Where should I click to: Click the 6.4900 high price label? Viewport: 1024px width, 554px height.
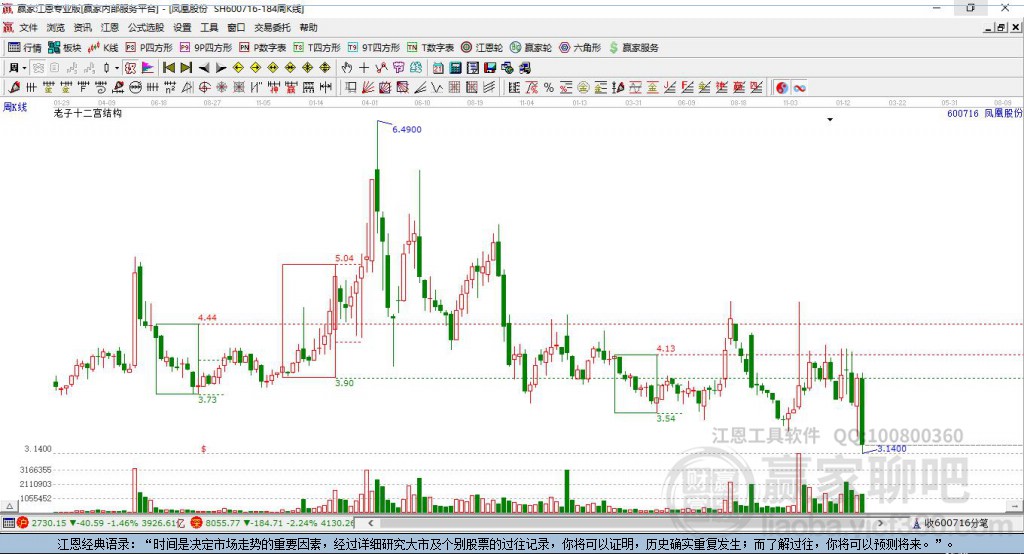point(407,129)
